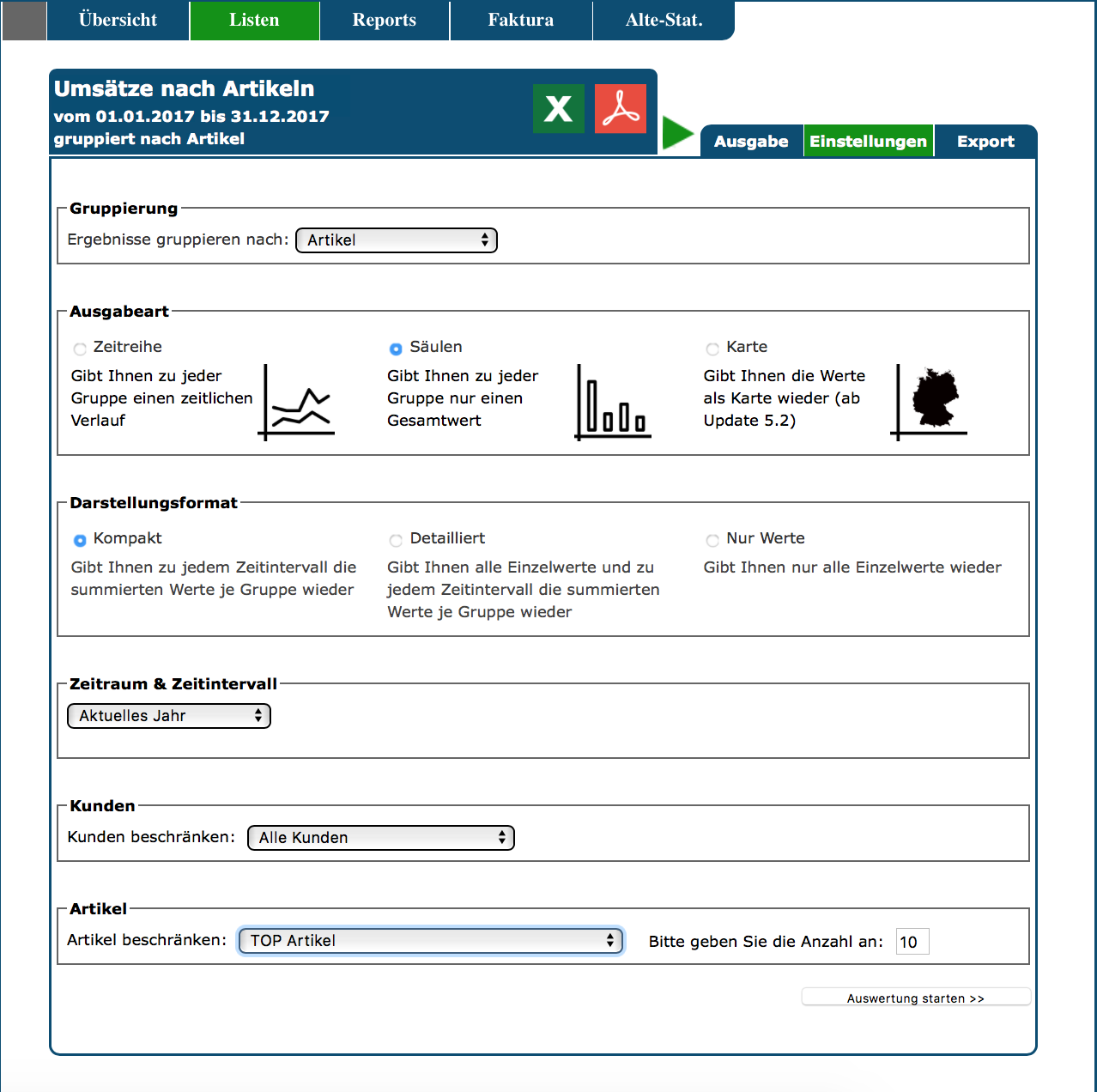Click the Germany map Karte icon

click(x=930, y=403)
